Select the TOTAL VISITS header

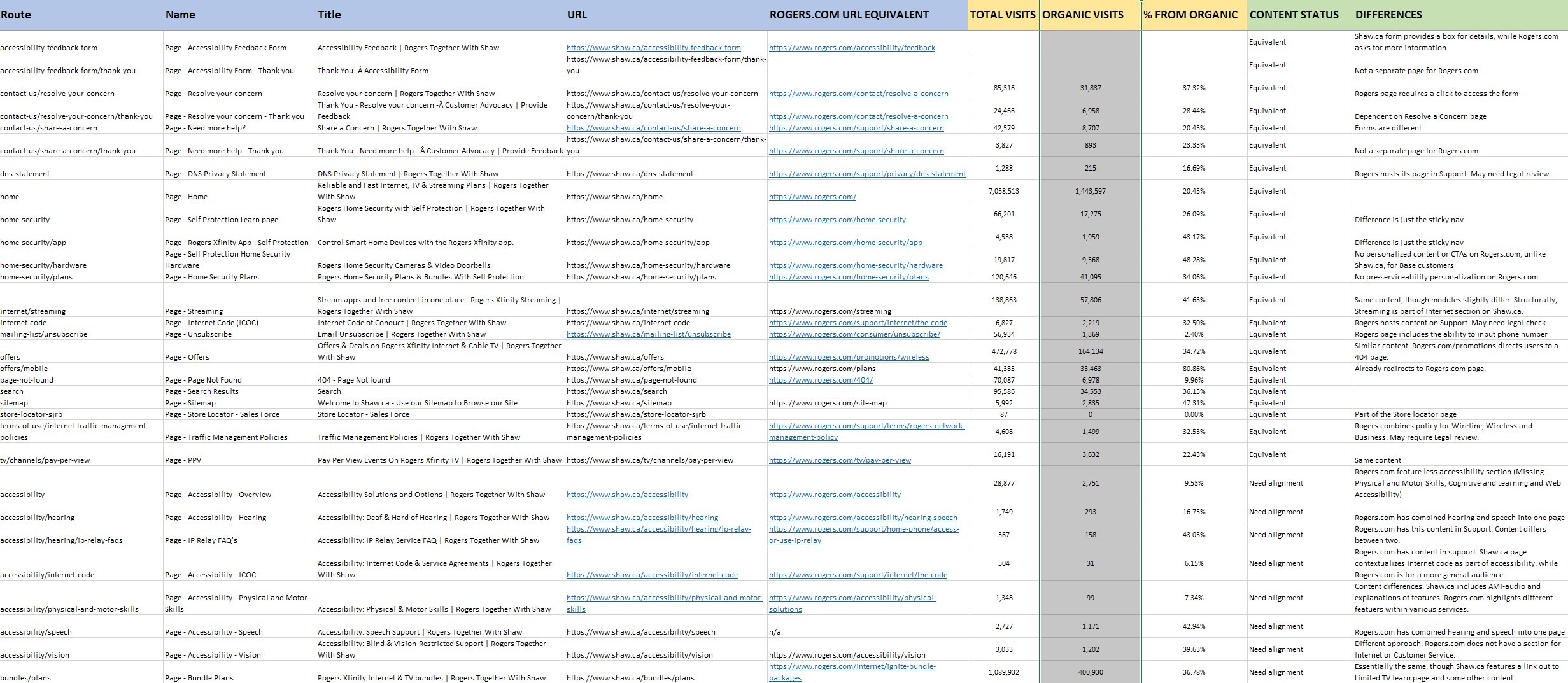click(x=1003, y=15)
